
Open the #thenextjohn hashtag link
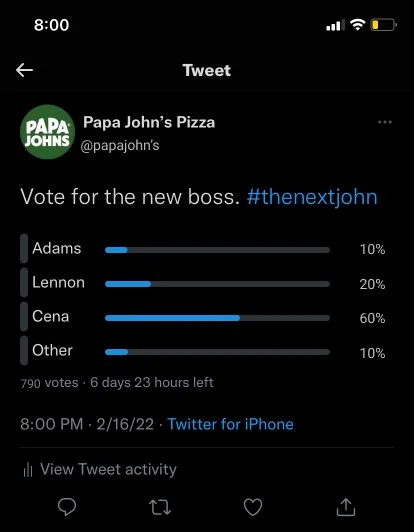click(312, 197)
